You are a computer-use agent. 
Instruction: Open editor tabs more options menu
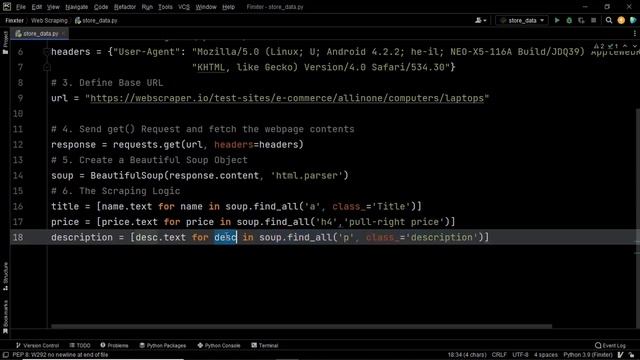pyautogui.click(x=635, y=33)
